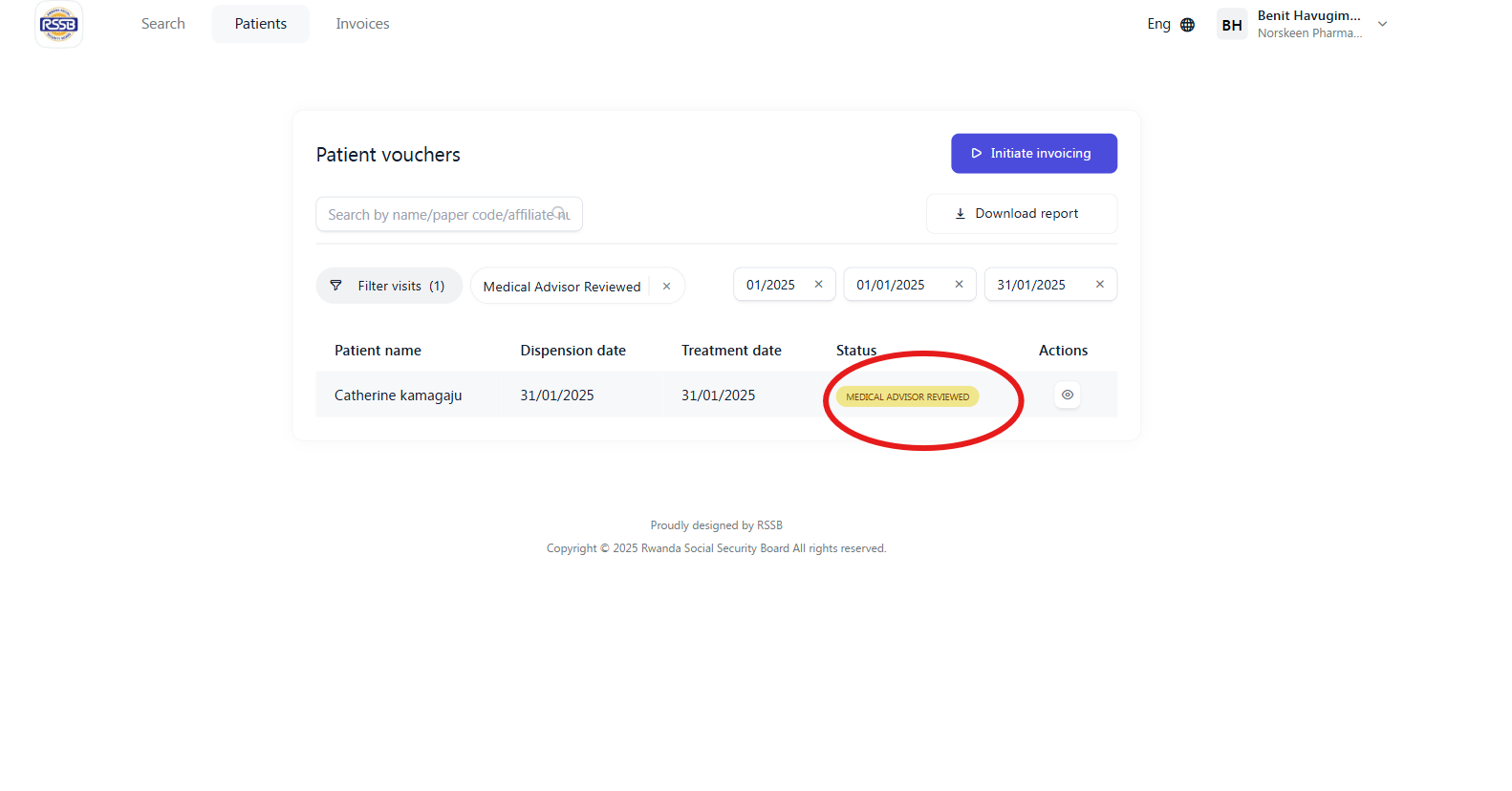Focus the name/paper code search field
Screen dimensions: 1512x791
point(449,214)
